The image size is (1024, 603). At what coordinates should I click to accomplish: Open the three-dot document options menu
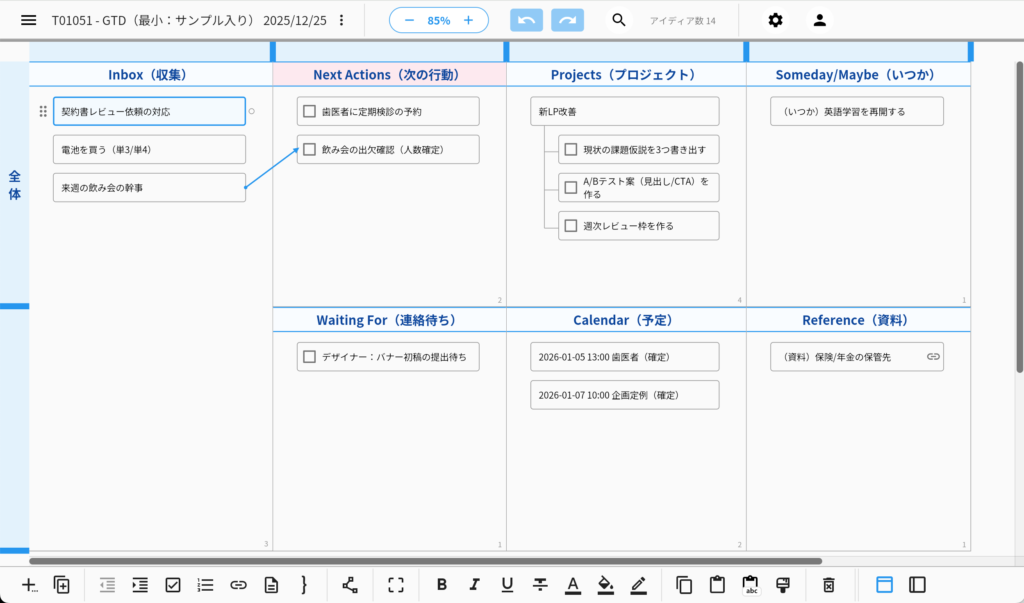pyautogui.click(x=342, y=20)
